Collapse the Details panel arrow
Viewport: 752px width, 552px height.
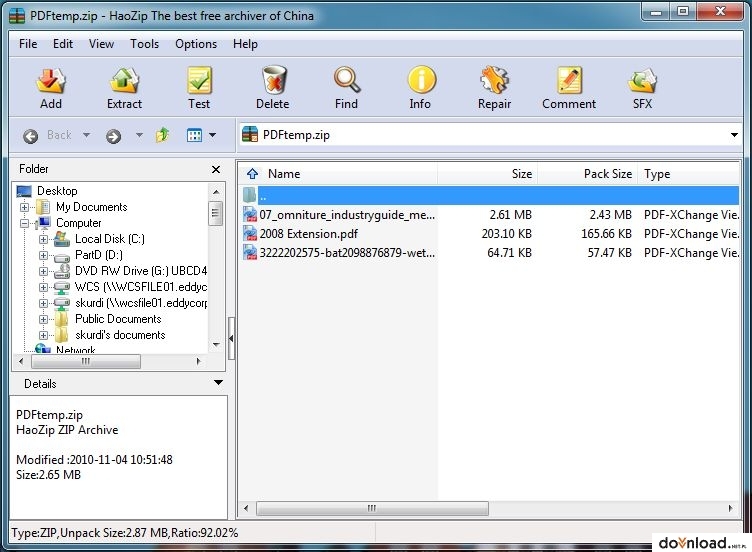tap(218, 383)
